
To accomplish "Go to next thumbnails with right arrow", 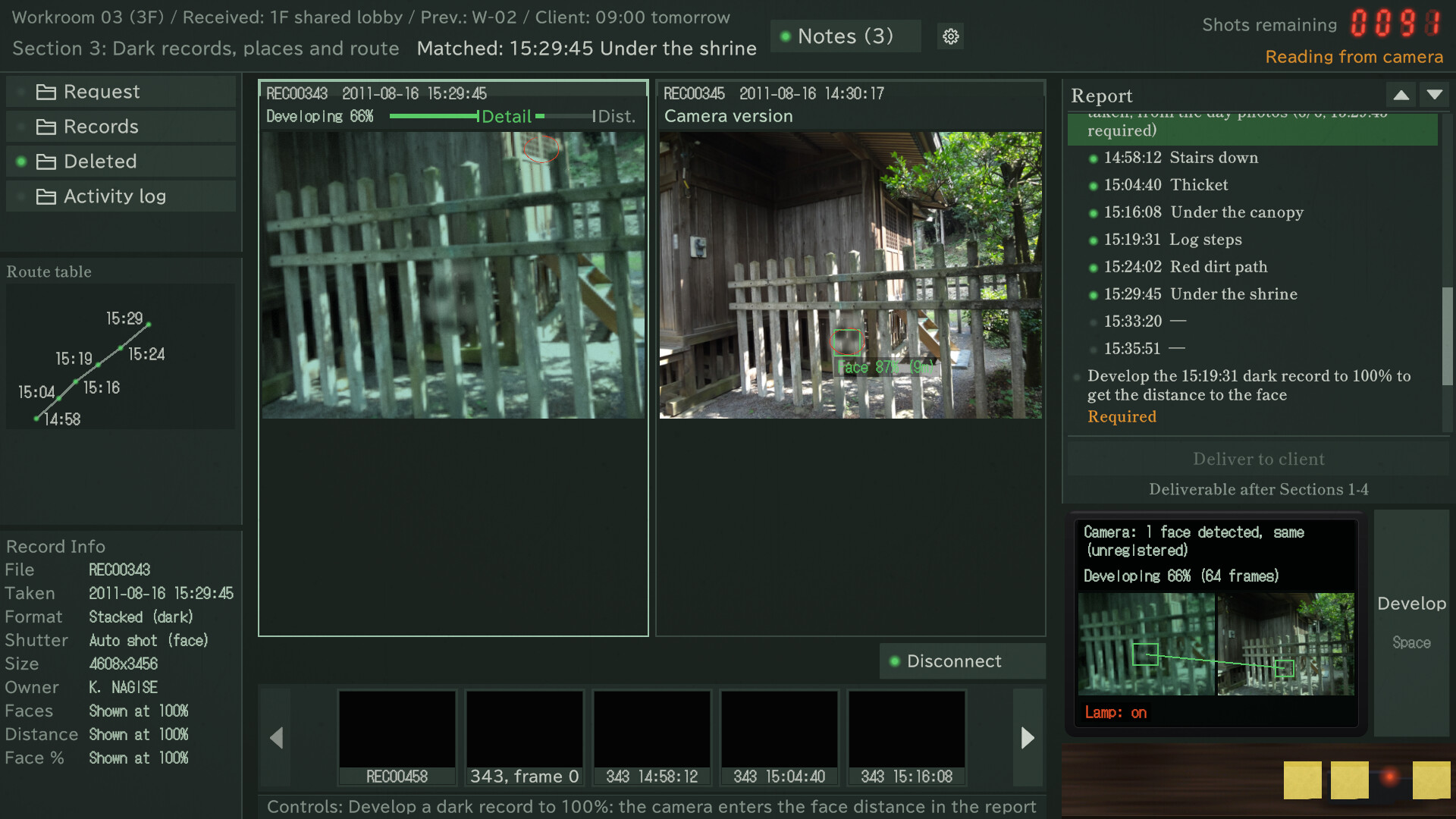I will pos(1028,737).
